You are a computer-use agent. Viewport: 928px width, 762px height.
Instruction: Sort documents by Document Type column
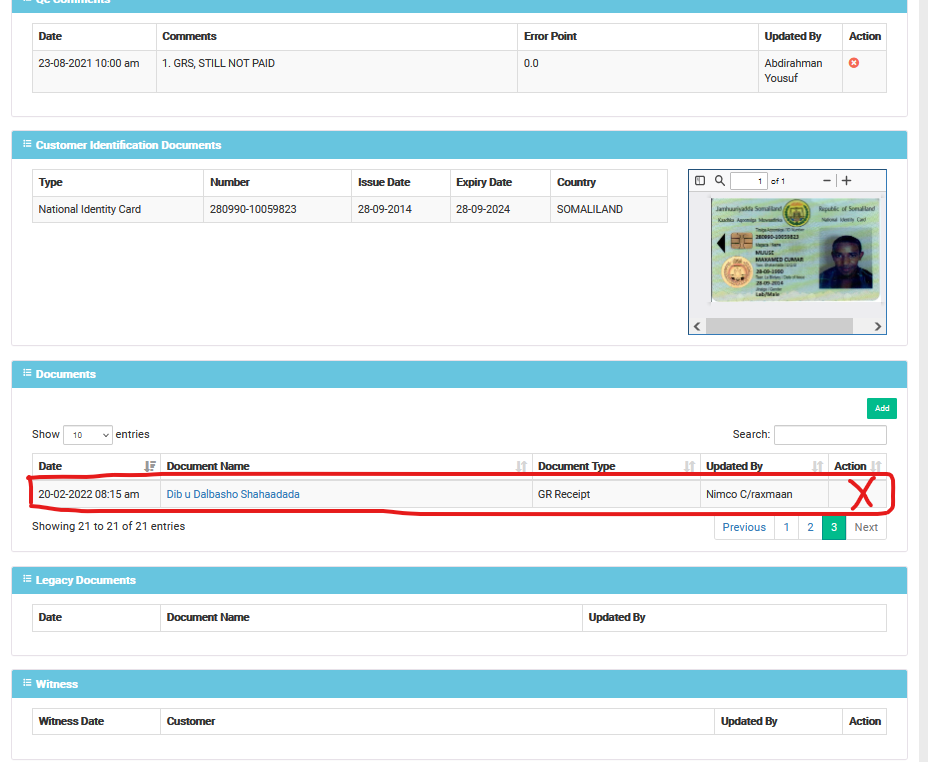coord(616,466)
